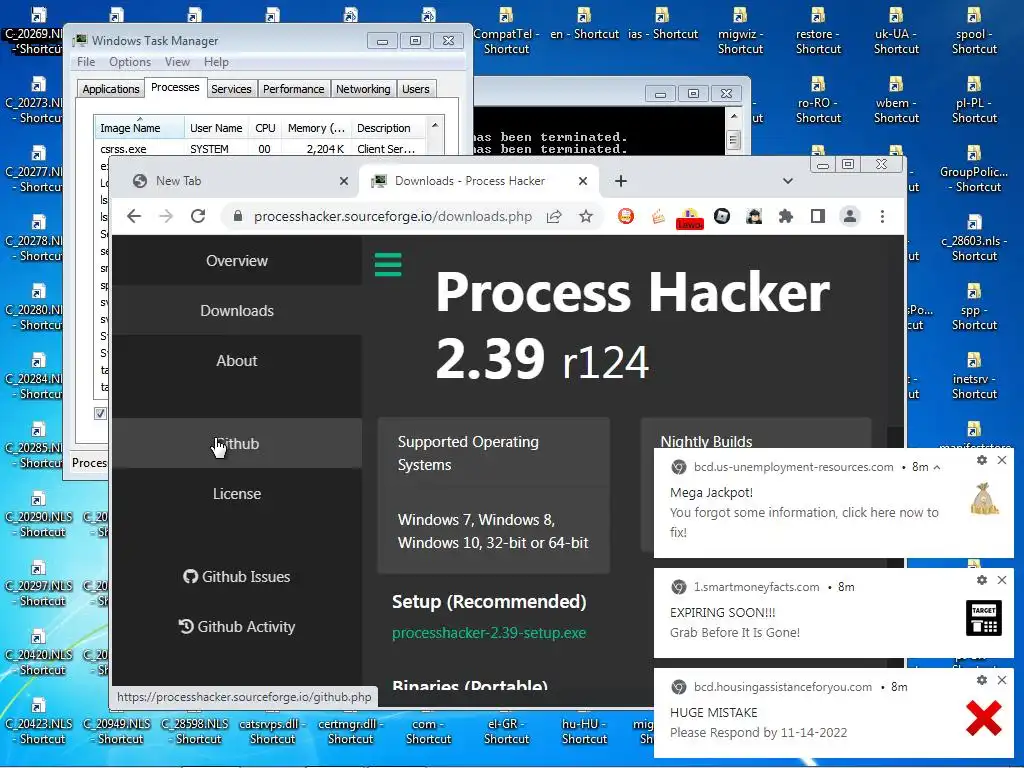Viewport: 1024px width, 768px height.
Task: Close the New Tab tab
Action: (x=344, y=181)
